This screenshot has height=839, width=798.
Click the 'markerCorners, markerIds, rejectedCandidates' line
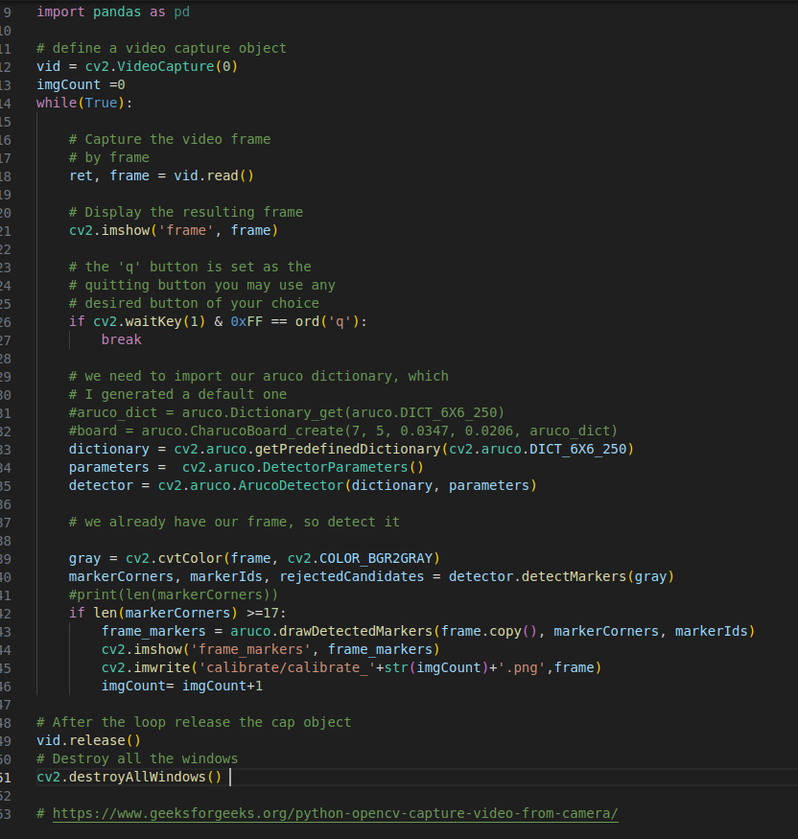pos(371,576)
